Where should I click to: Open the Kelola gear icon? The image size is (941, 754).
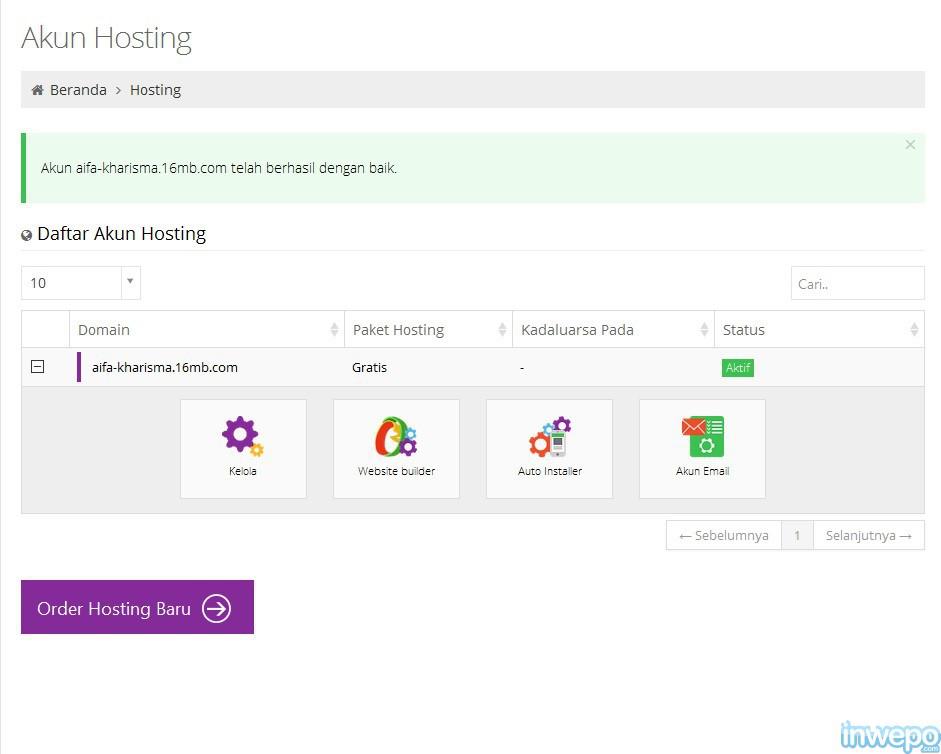point(242,438)
